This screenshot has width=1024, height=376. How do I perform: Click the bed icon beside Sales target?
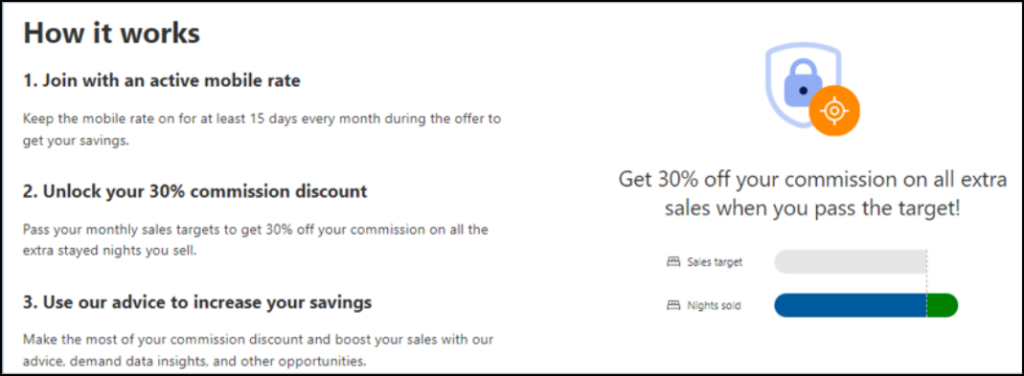[x=673, y=262]
